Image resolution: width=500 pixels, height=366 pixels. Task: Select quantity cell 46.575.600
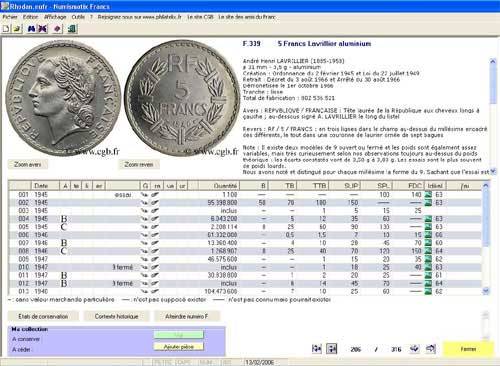222,259
